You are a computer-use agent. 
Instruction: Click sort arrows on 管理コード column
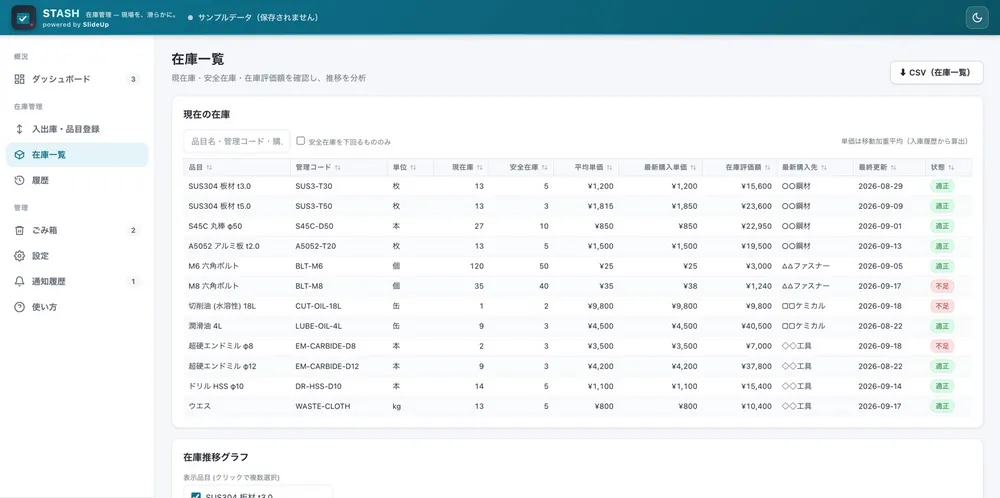337,167
